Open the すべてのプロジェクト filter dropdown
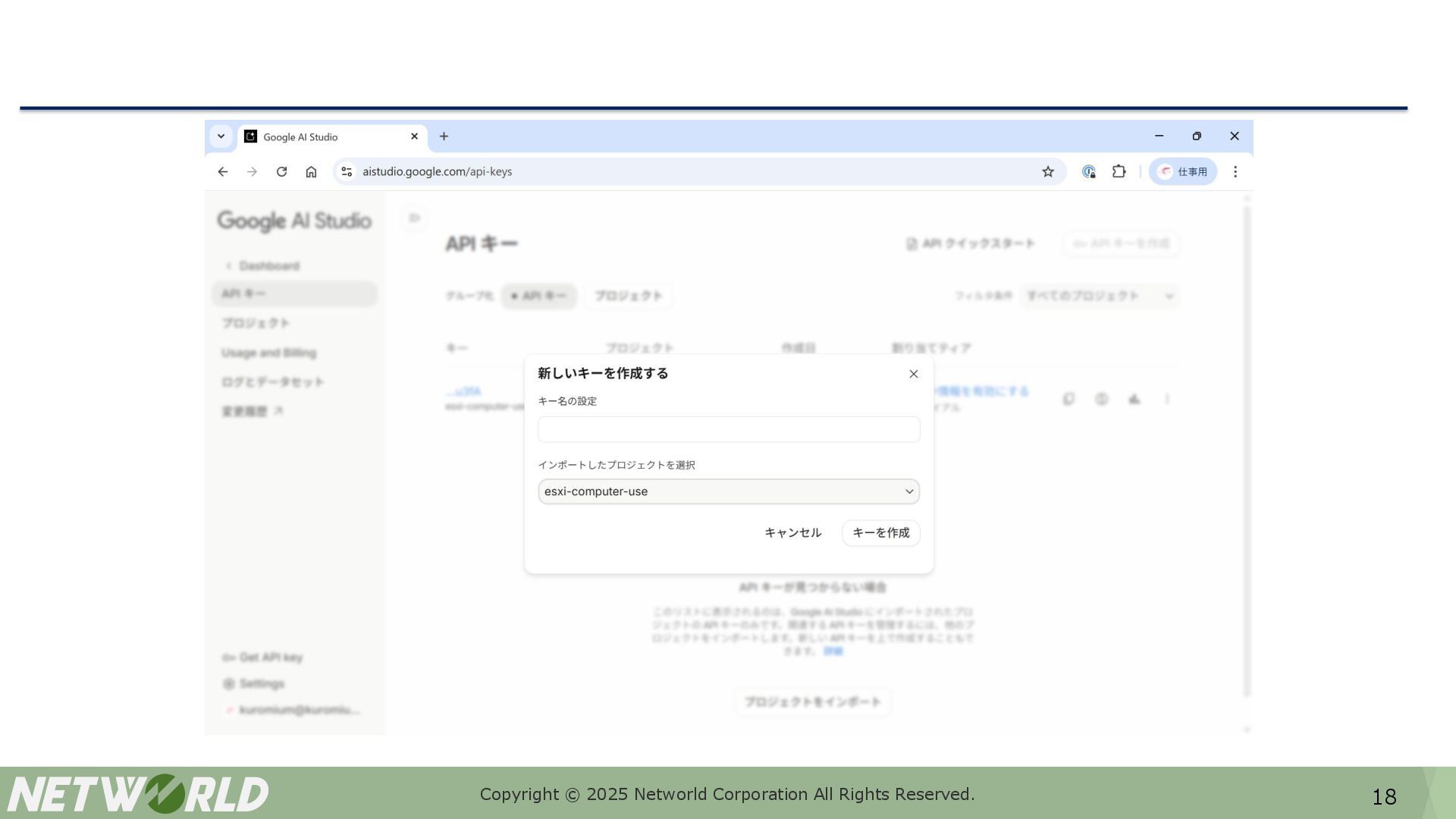The image size is (1456, 819). coord(1100,297)
